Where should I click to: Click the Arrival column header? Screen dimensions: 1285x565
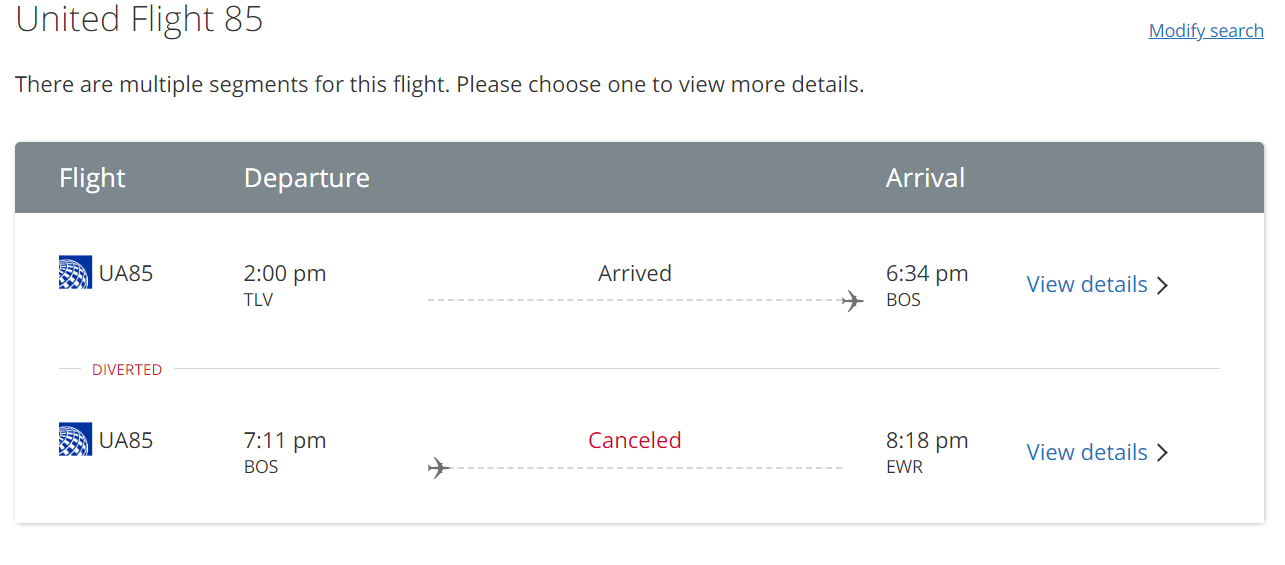point(926,178)
